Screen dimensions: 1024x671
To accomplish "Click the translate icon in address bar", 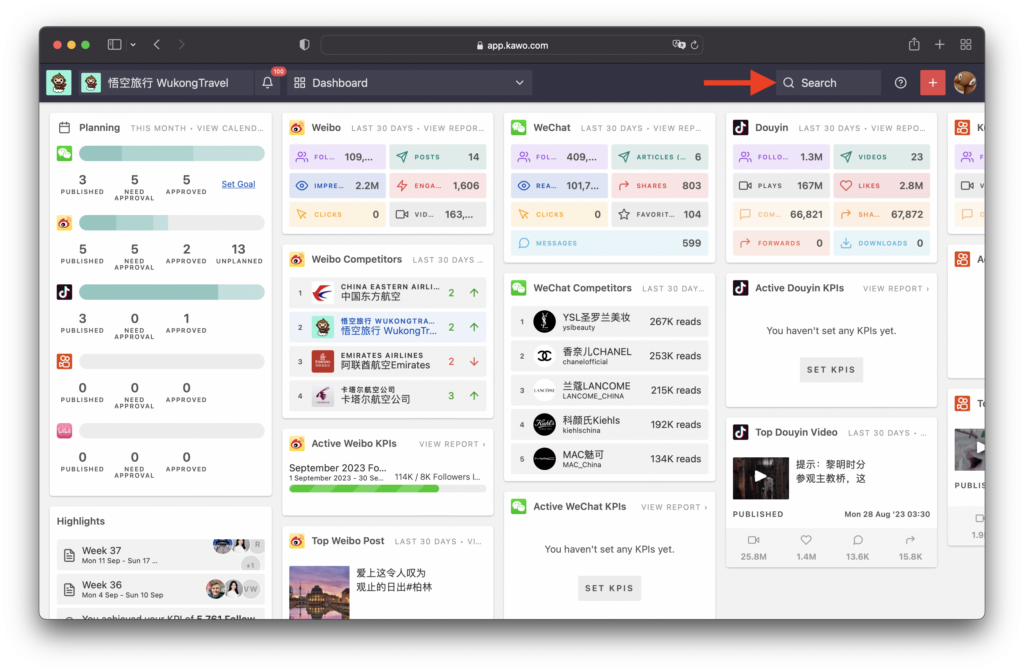I will (x=679, y=44).
